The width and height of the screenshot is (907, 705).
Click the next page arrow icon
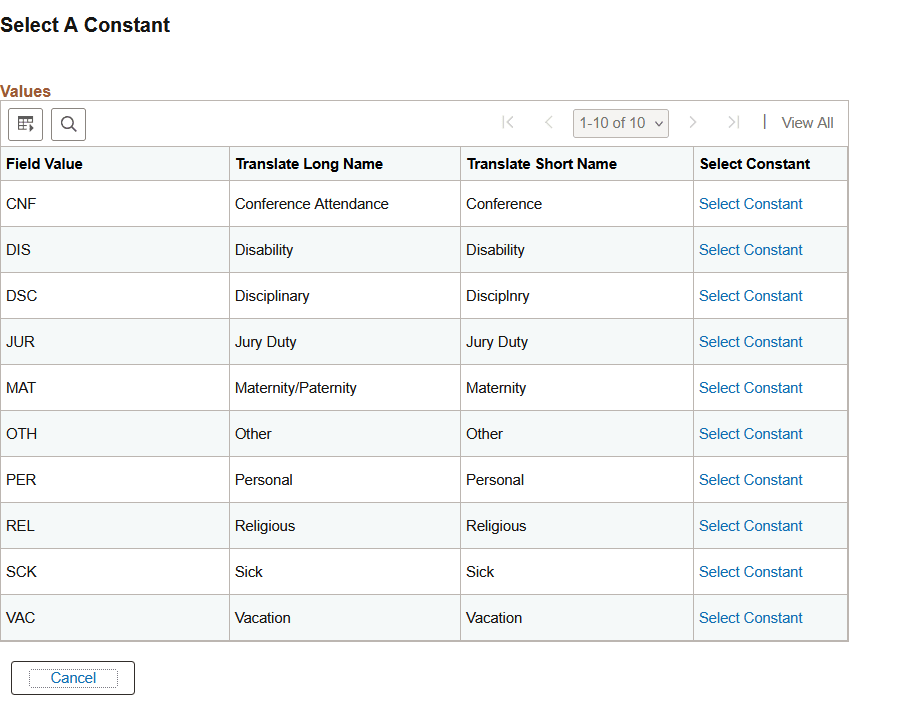[x=693, y=122]
